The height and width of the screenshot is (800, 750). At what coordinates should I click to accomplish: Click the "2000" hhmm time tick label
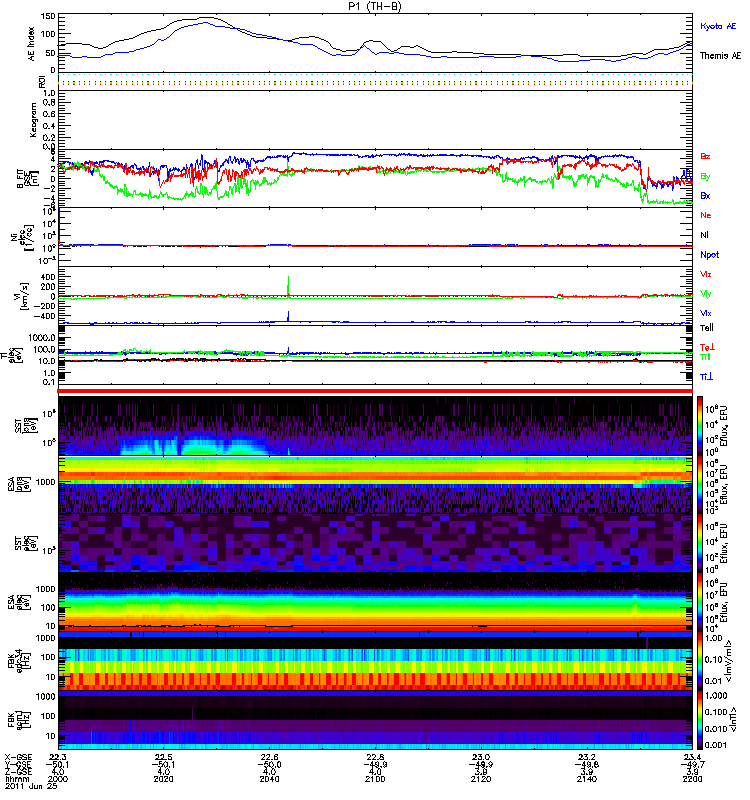point(58,779)
